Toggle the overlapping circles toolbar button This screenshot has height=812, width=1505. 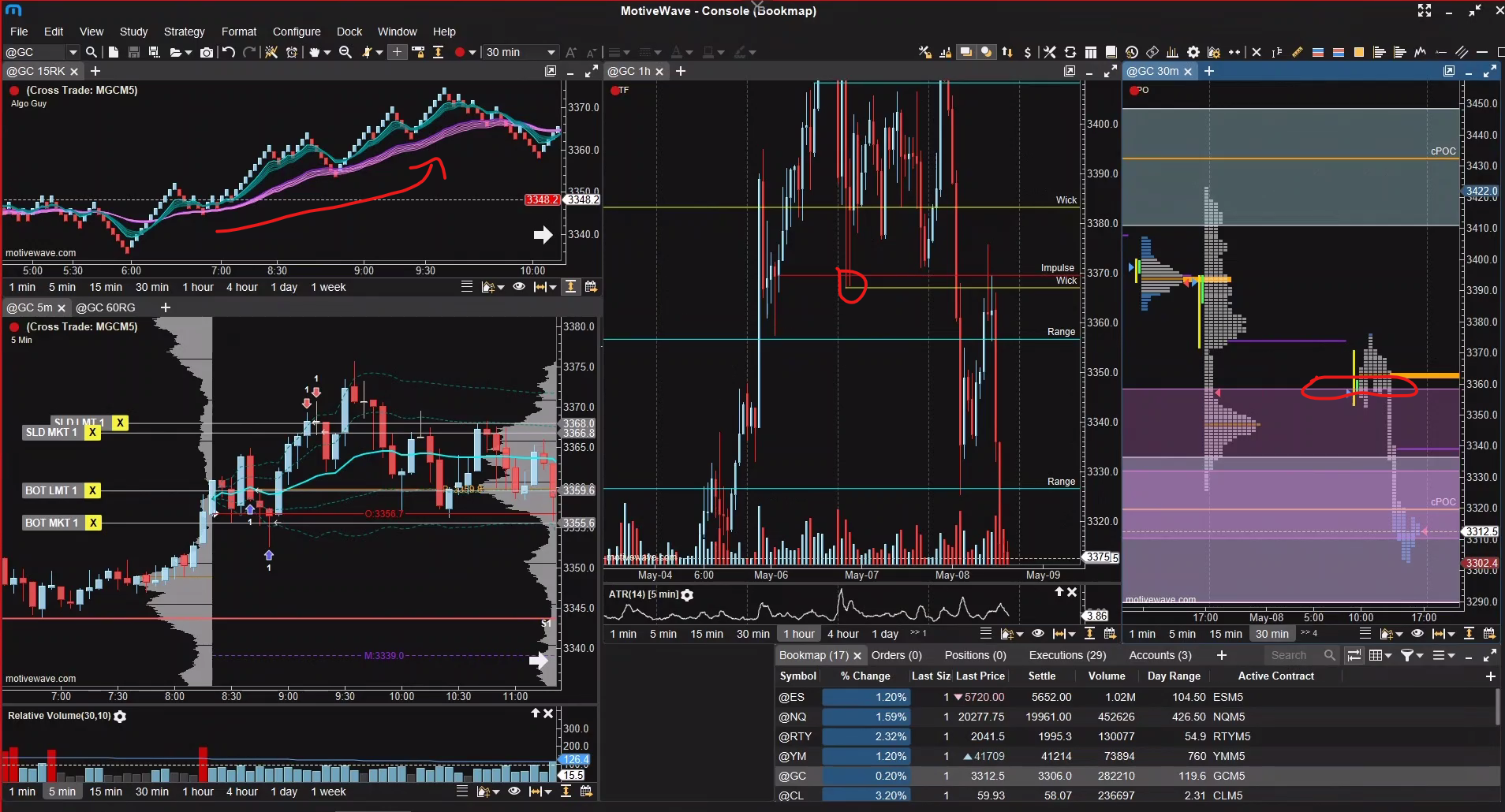(986, 52)
